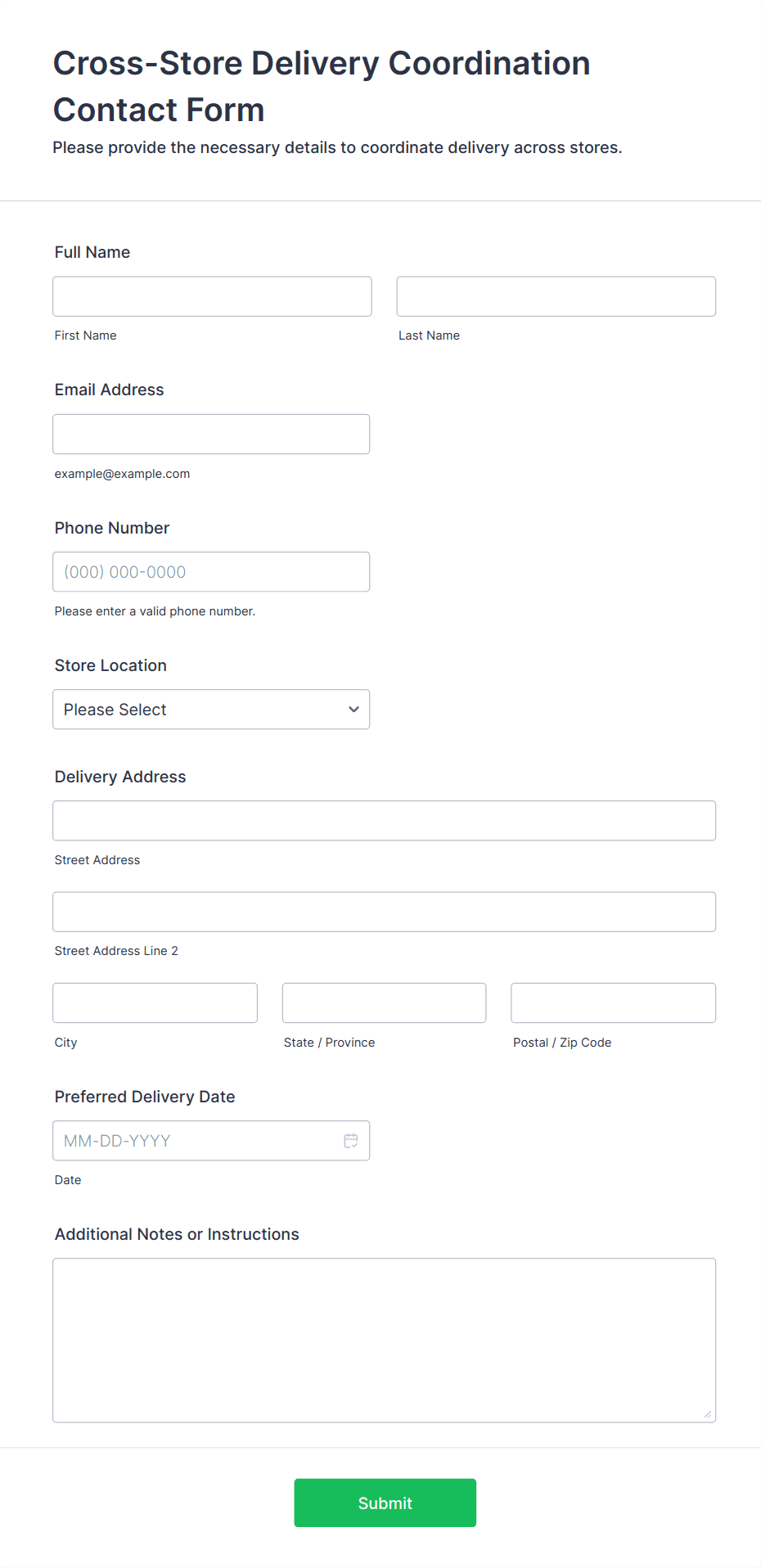
Task: Click the calendar icon in date field
Action: tap(351, 1141)
